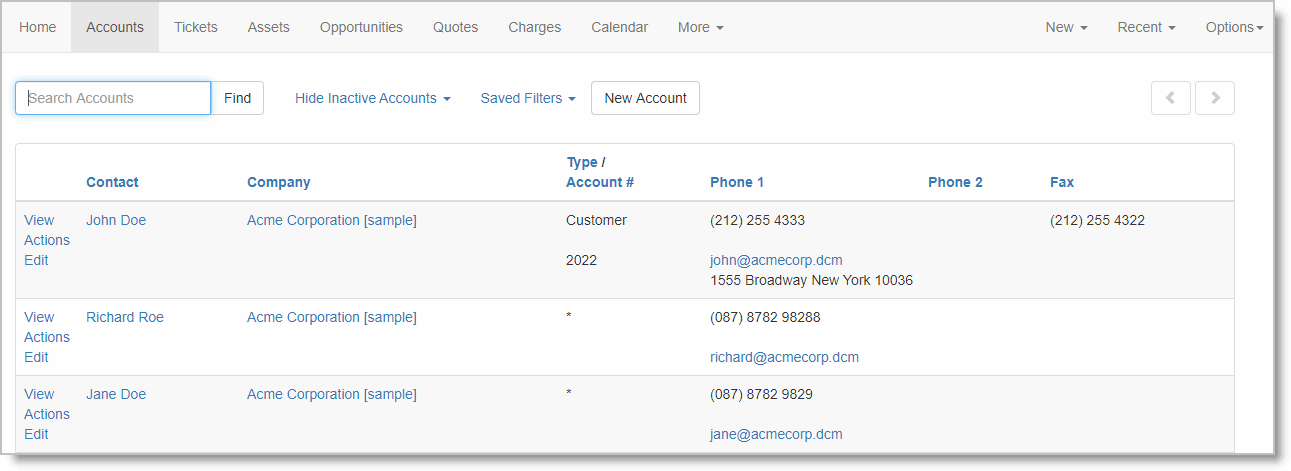Open the Opportunities tab
This screenshot has height=471, width=1291.
(x=361, y=27)
